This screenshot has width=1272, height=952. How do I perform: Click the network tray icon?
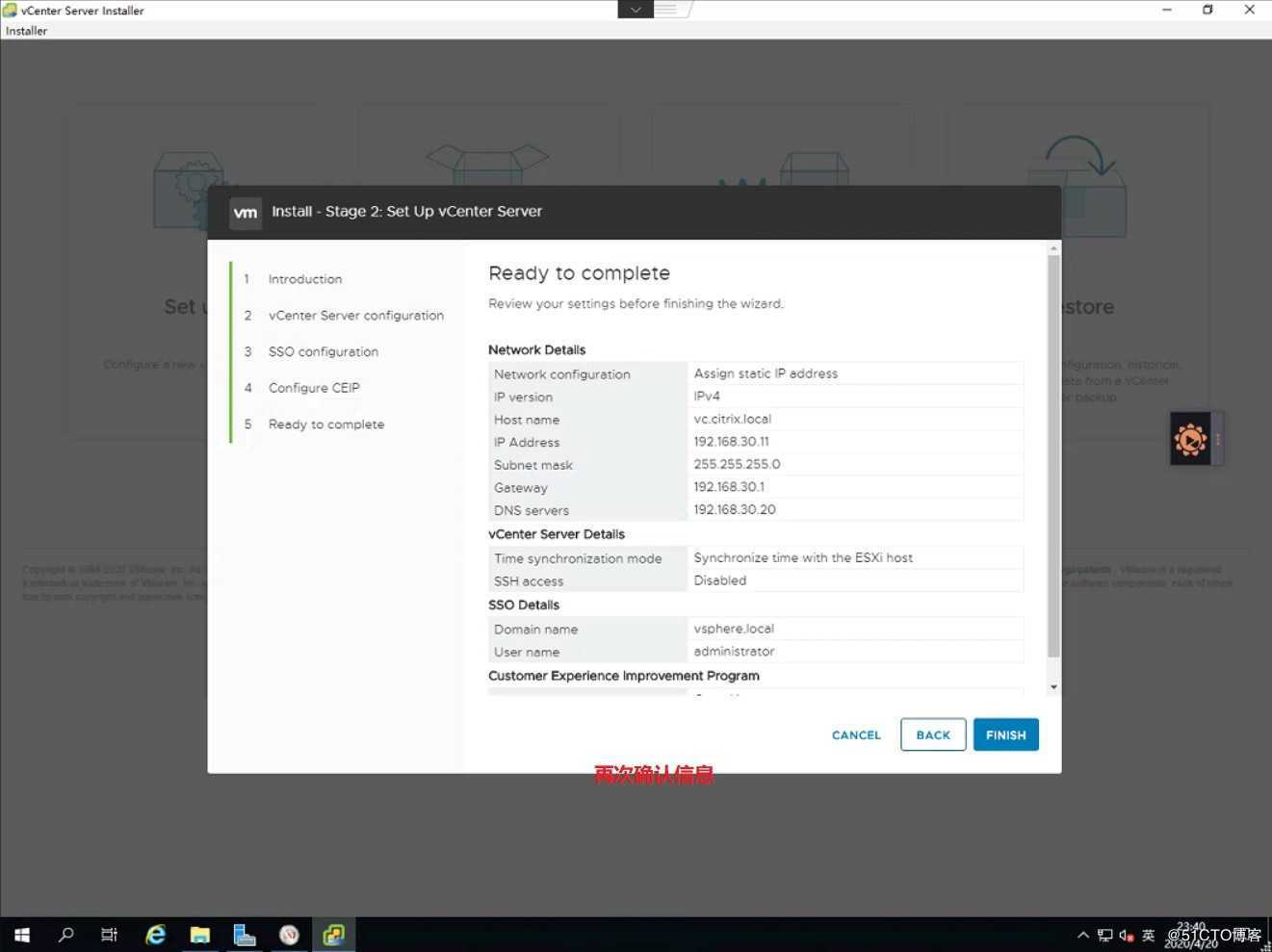[x=1104, y=935]
